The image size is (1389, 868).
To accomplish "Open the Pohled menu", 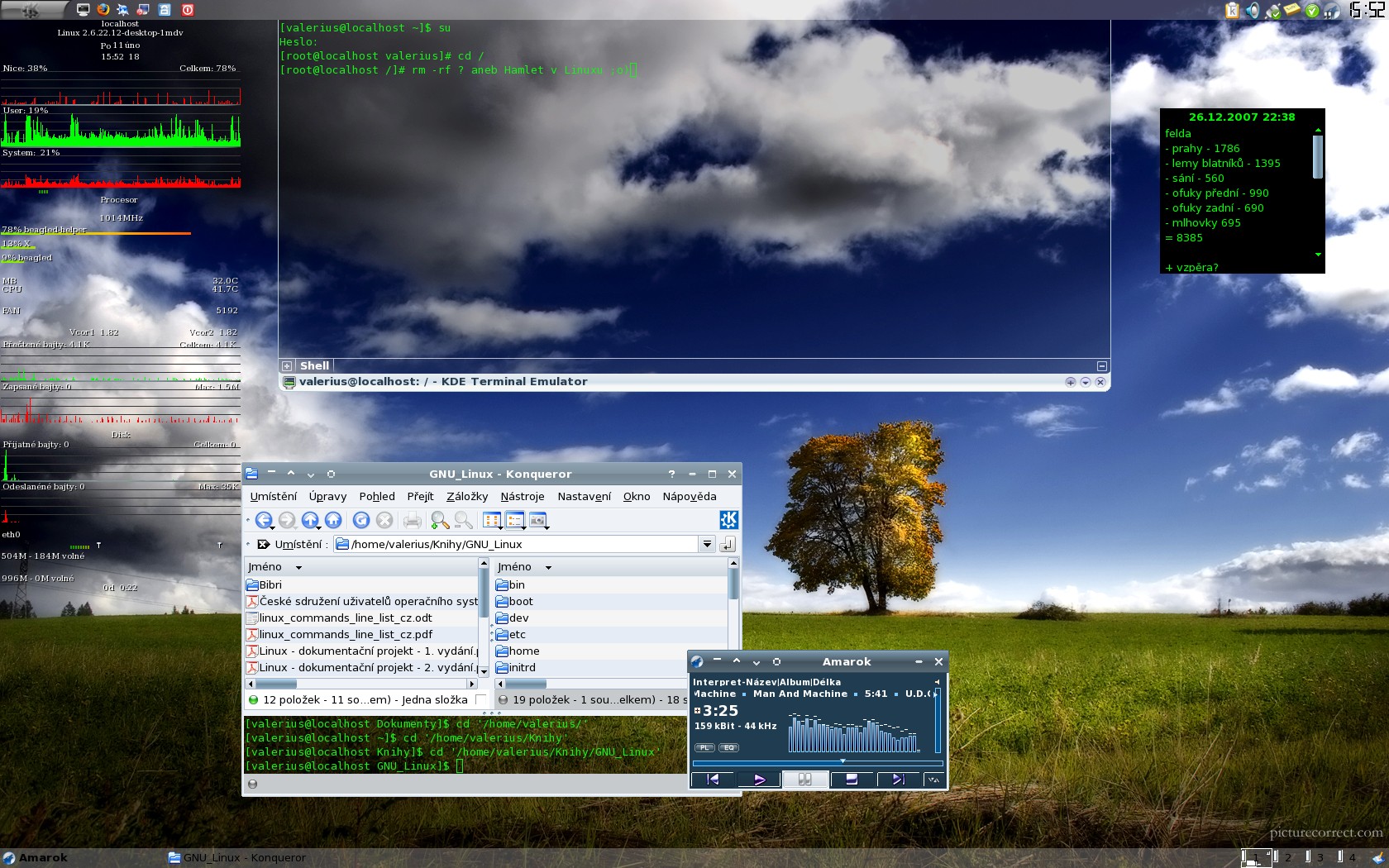I will (x=377, y=496).
